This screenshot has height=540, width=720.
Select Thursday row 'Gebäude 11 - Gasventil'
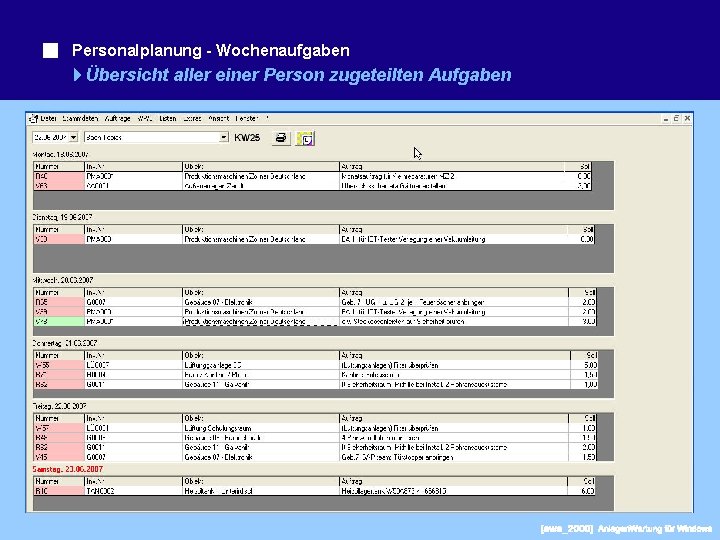[x=316, y=384]
